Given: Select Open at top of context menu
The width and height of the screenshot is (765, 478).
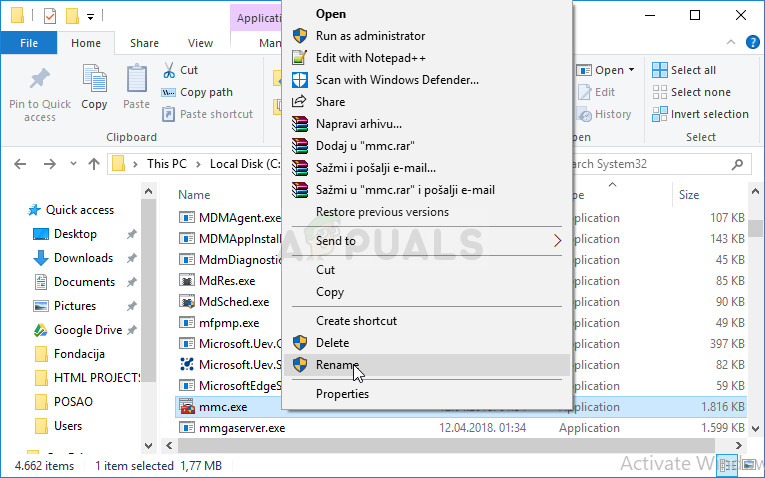Looking at the screenshot, I should point(427,14).
